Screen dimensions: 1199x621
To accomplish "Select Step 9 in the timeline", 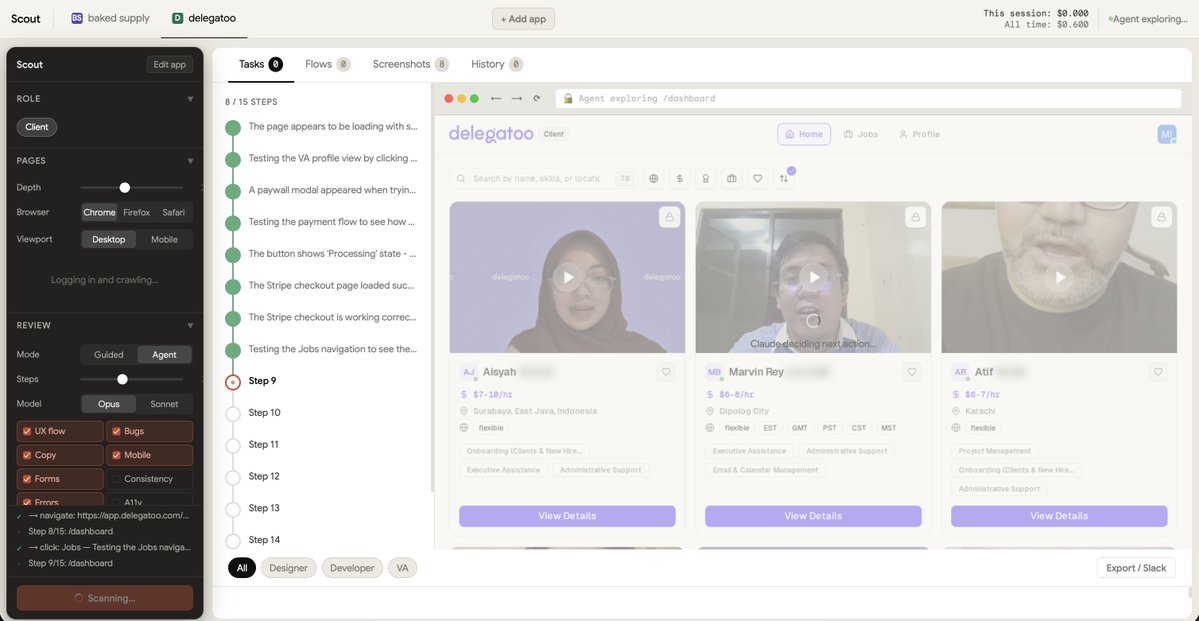I will 262,381.
